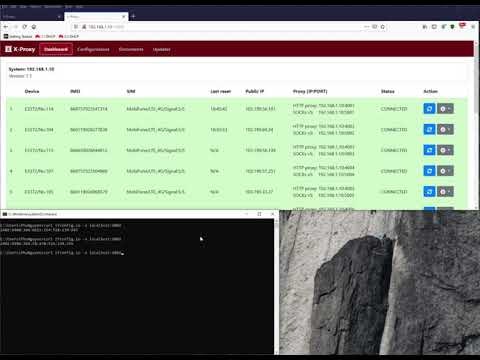Click the reset IP button for row 4

click(429, 171)
